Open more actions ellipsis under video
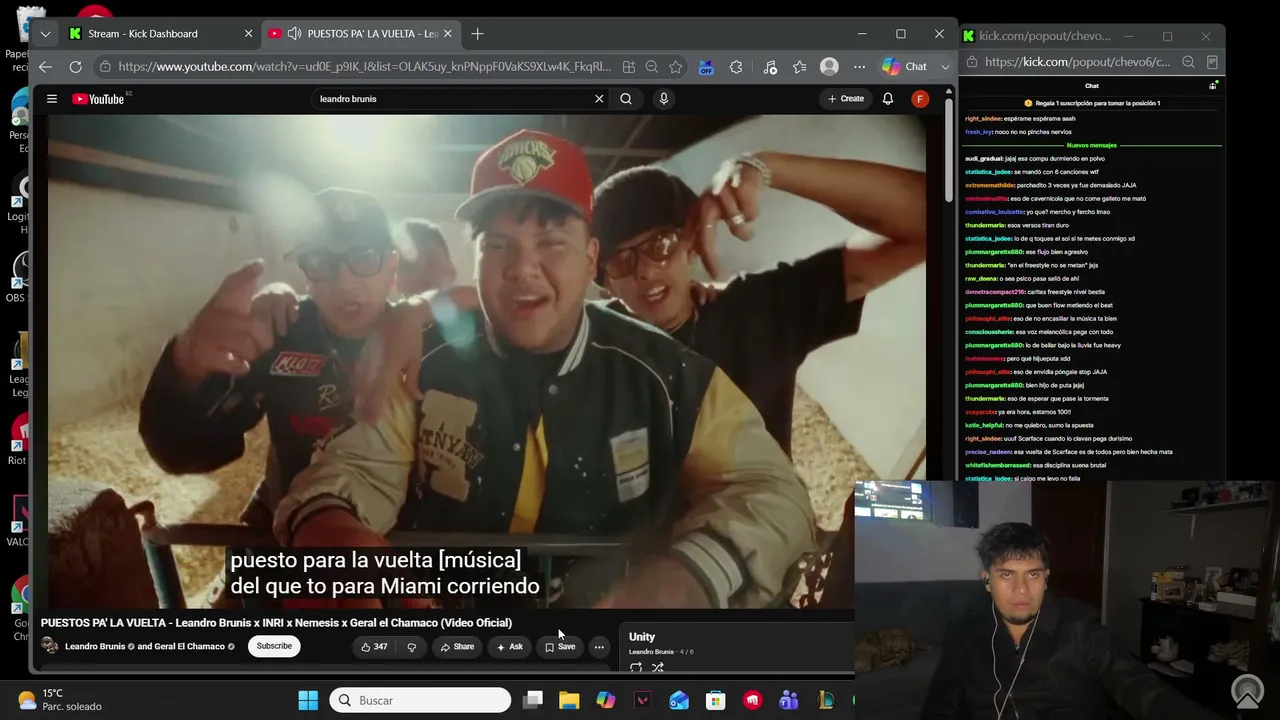Screen dimensions: 1280x720 [599, 647]
